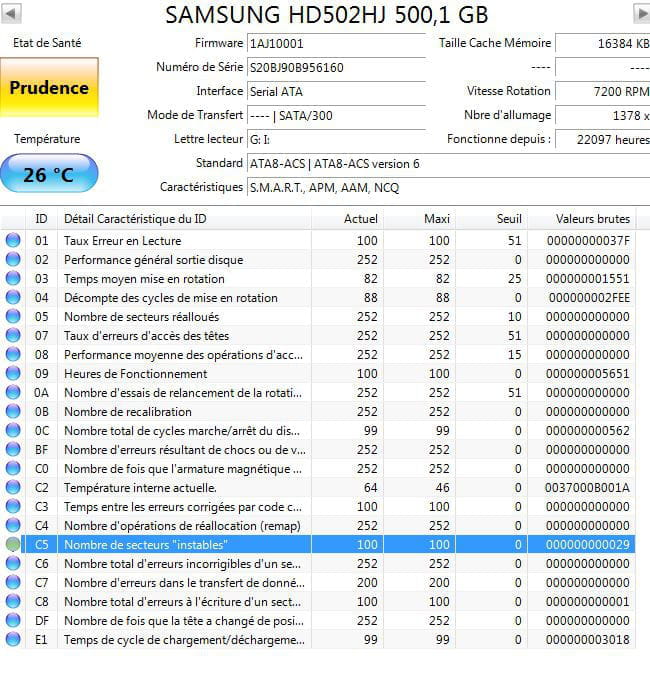Select the row Temps moyen mise en rotation
Image resolution: width=650 pixels, height=691 pixels.
tap(318, 279)
